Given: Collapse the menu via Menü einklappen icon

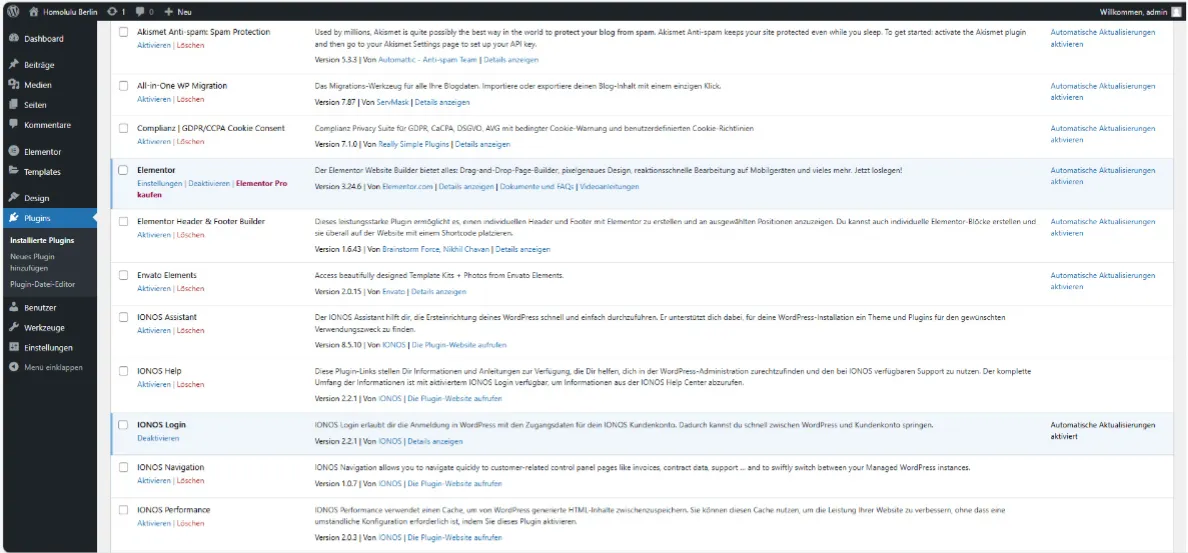Looking at the screenshot, I should (14, 367).
